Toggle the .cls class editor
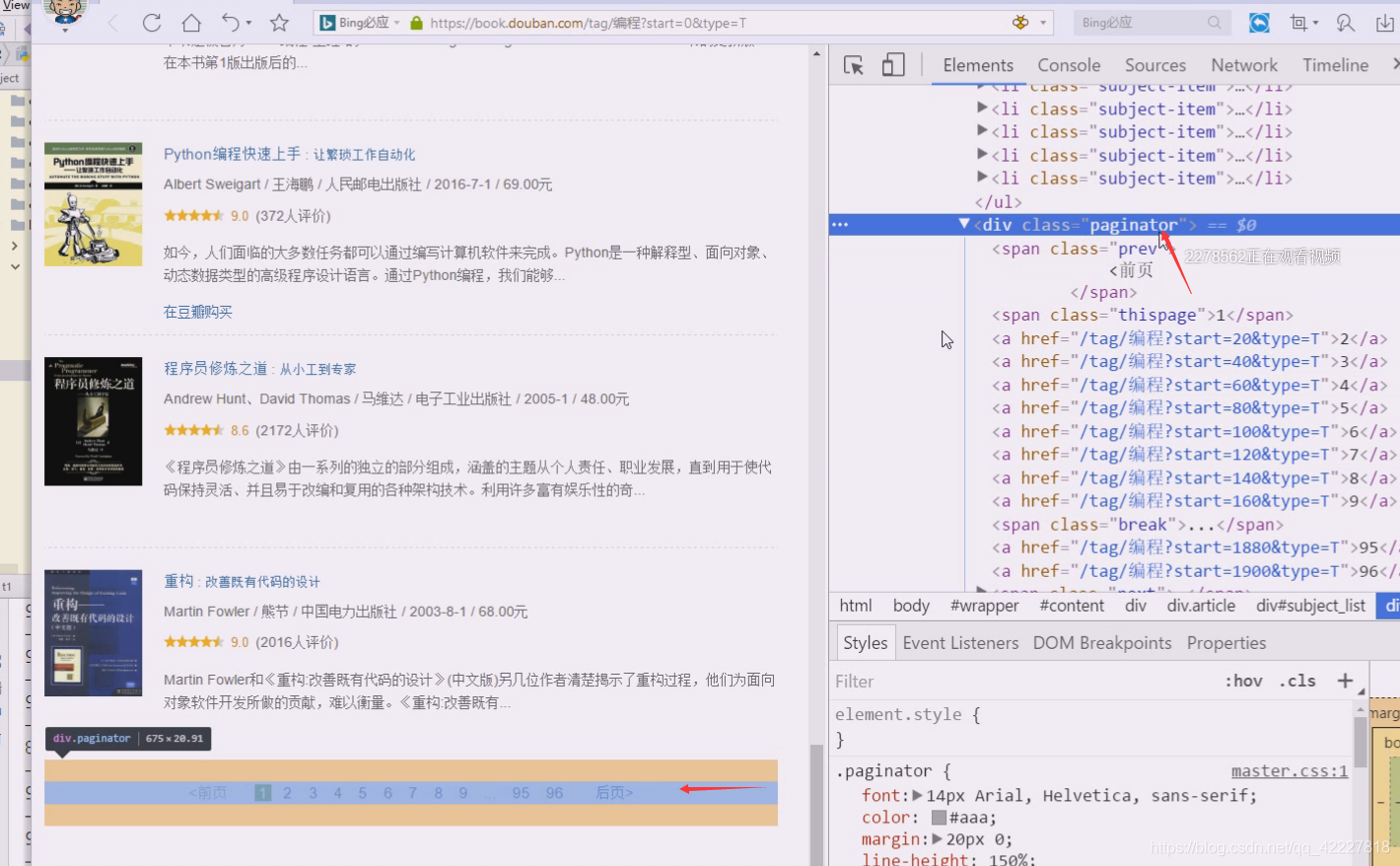 click(1297, 681)
